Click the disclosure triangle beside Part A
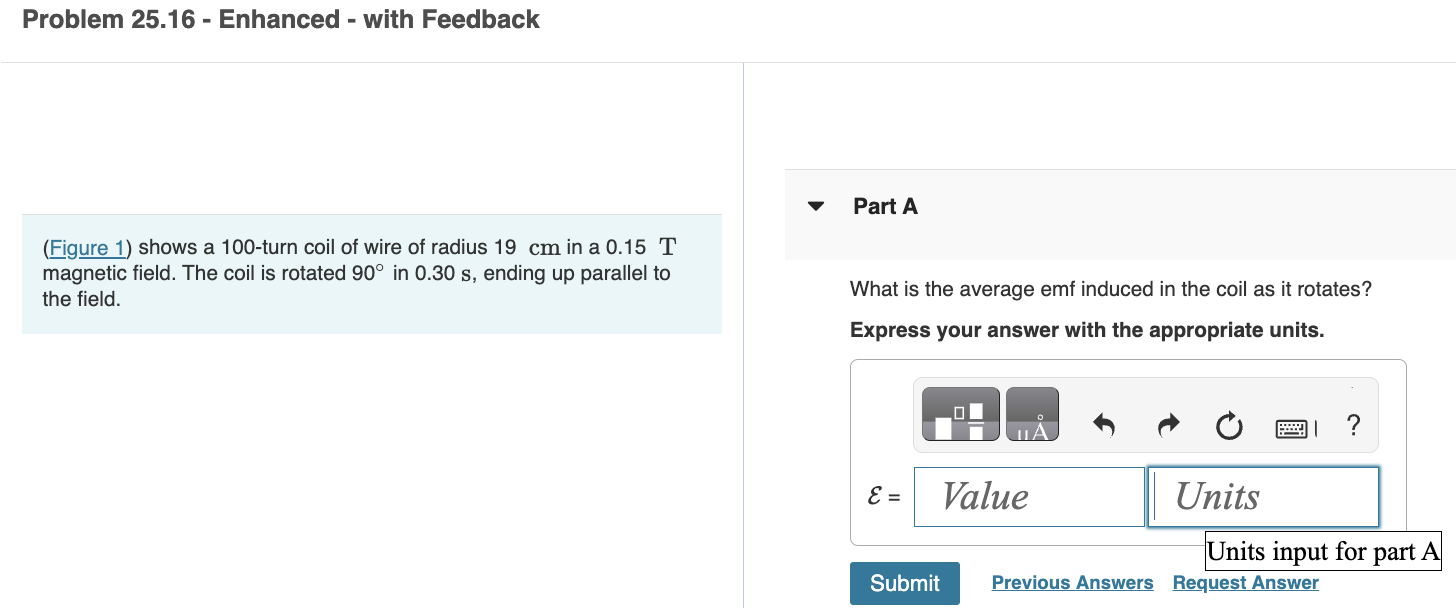The height and width of the screenshot is (608, 1456). coord(816,205)
